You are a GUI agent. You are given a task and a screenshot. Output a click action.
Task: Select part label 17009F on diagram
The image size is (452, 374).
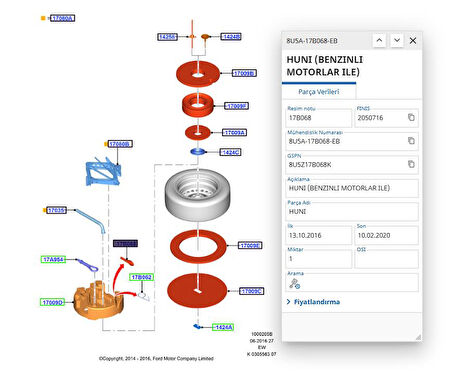click(236, 106)
